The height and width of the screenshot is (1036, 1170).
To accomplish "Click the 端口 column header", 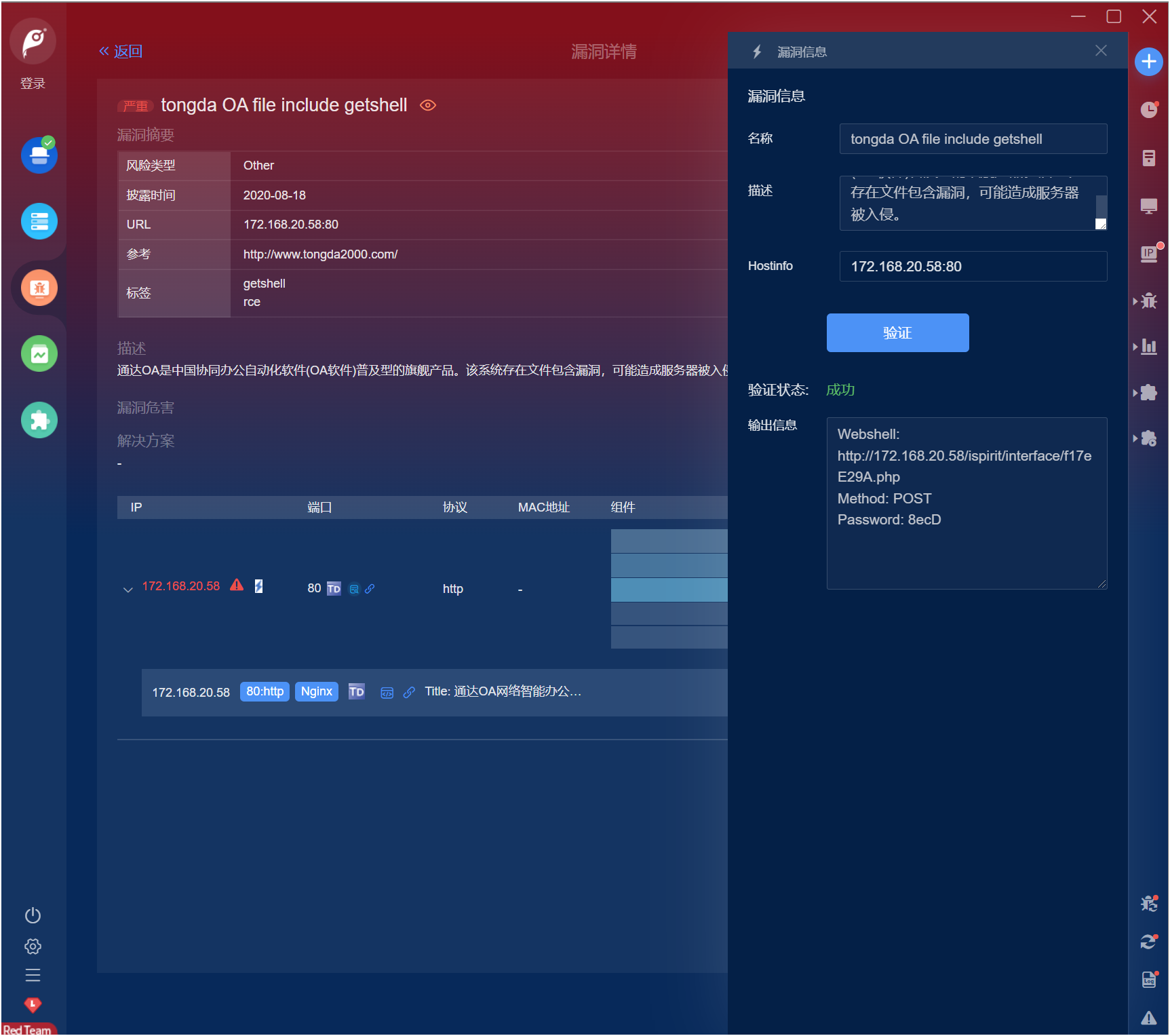I will pos(319,507).
